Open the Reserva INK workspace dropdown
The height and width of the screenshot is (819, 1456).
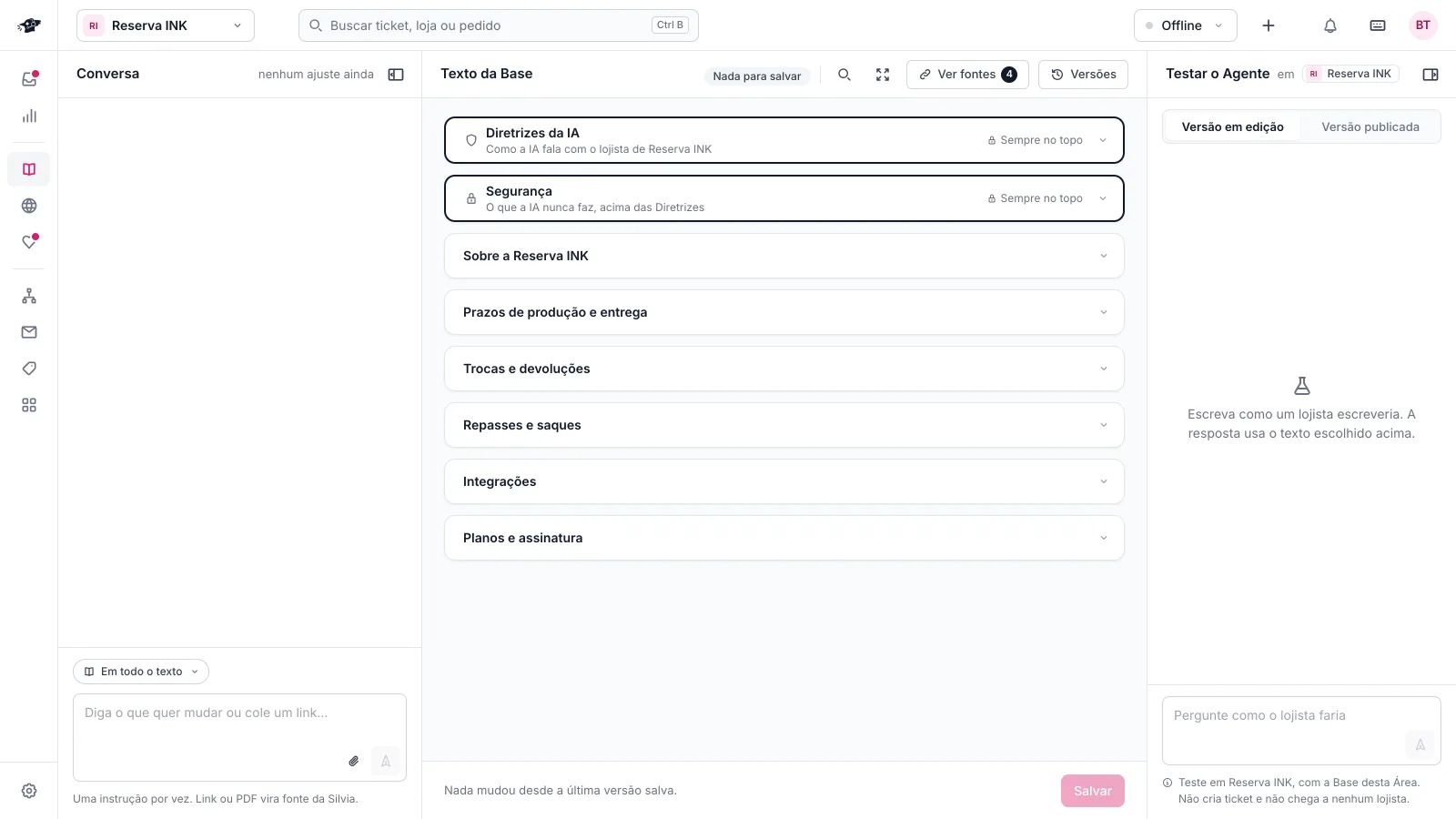pos(166,25)
